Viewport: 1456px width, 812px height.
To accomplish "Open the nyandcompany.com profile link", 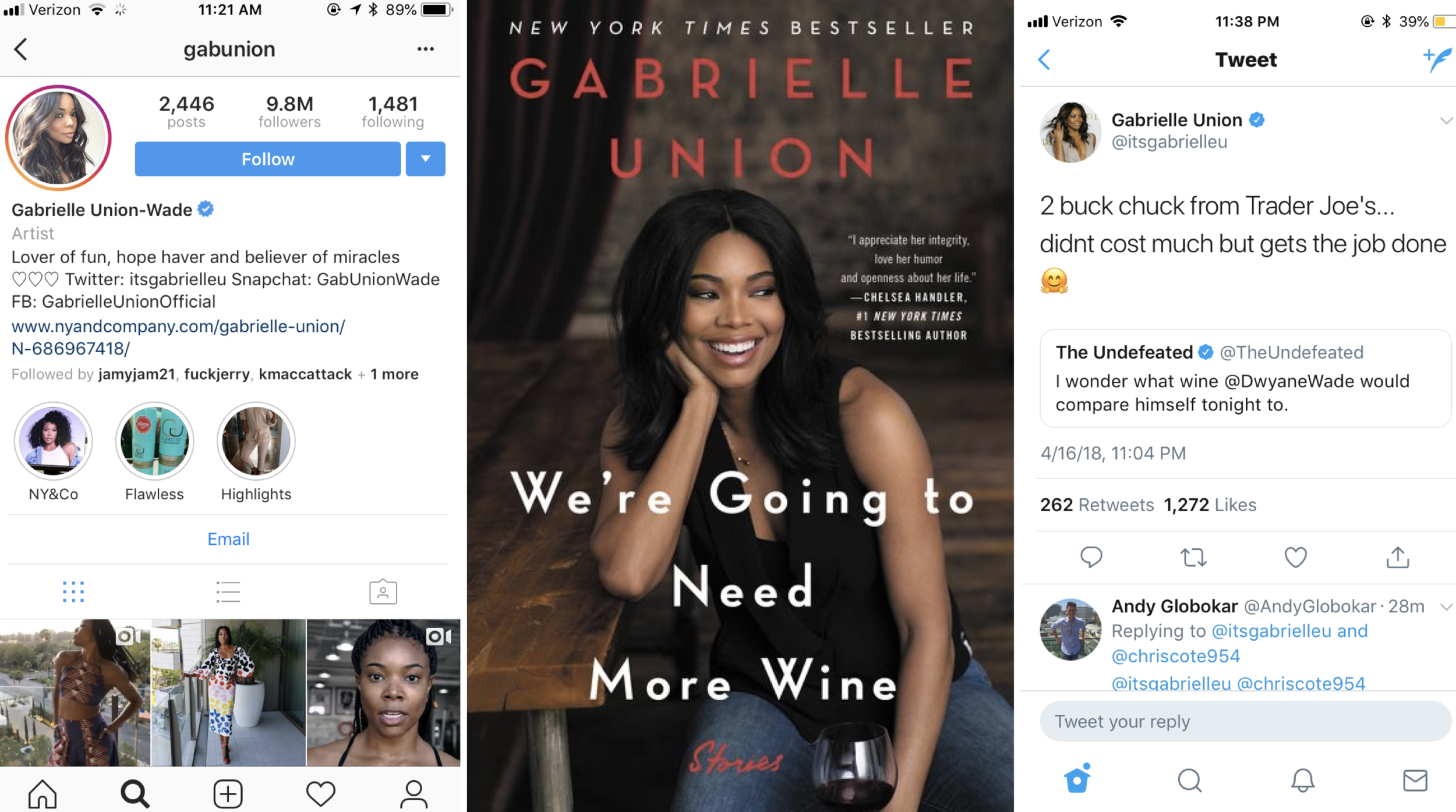I will 178,338.
